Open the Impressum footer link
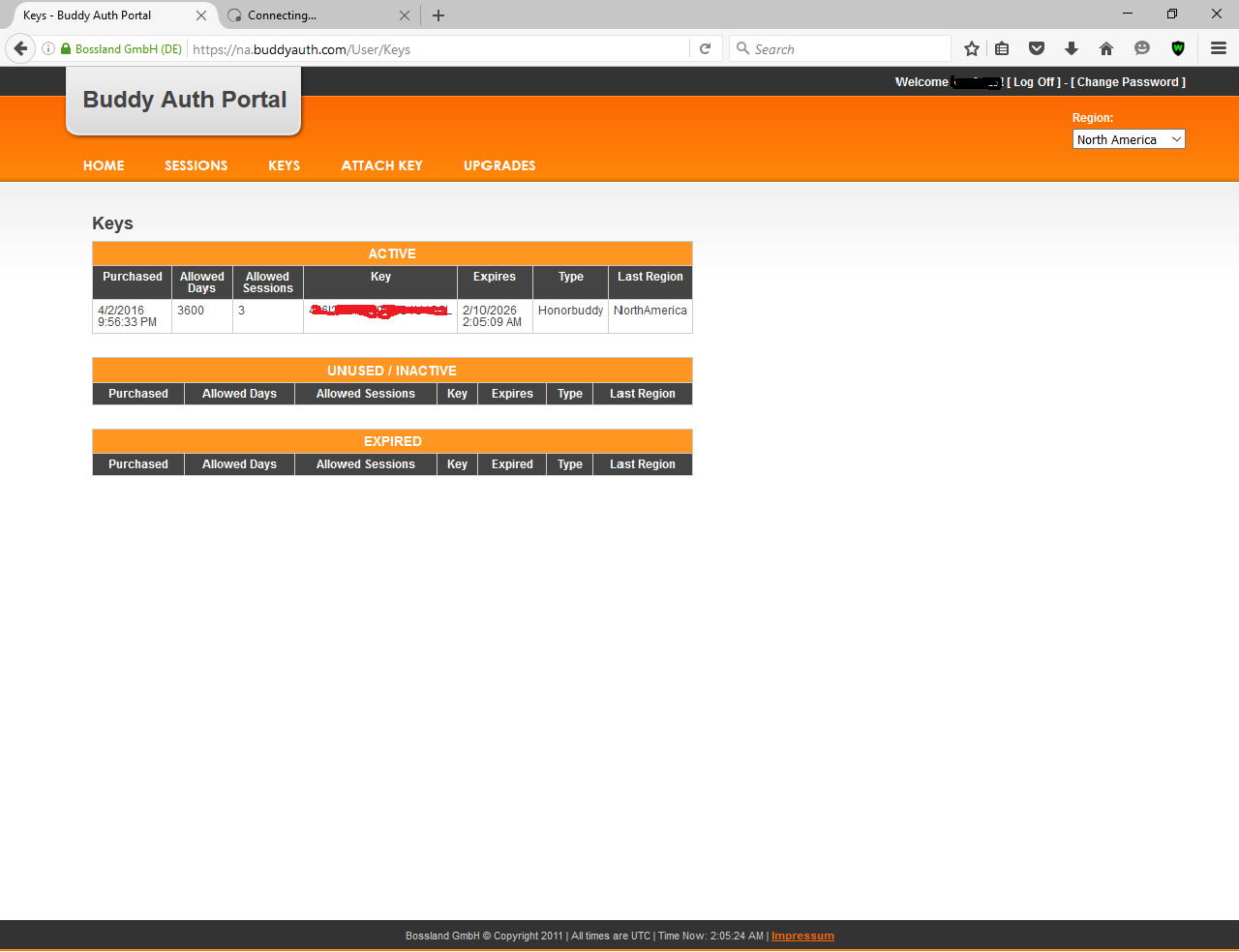 802,936
